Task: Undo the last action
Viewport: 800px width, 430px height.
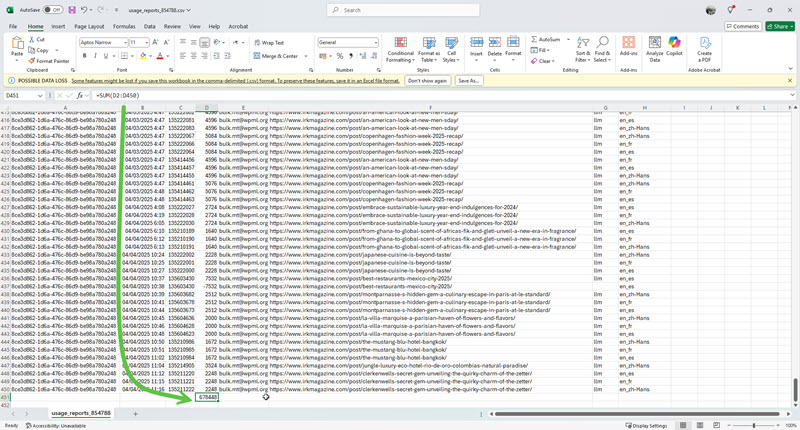Action: (84, 10)
